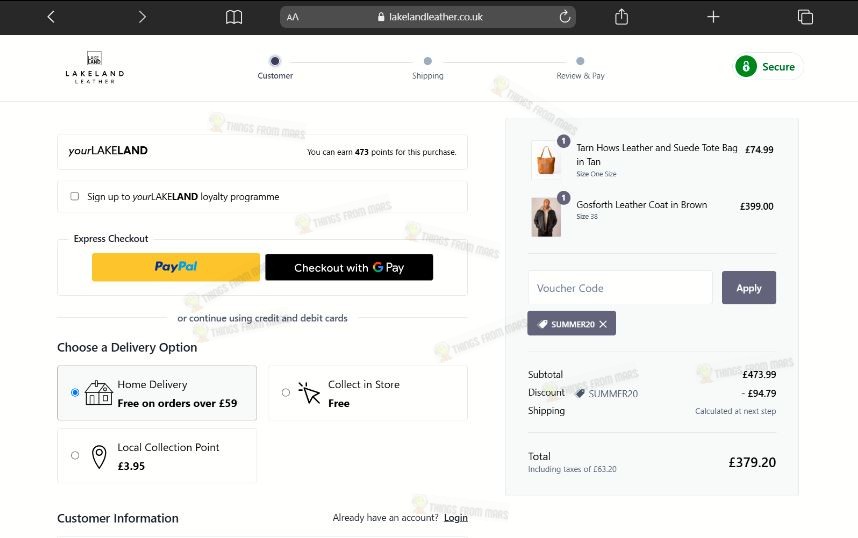Select Local Collection Point delivery
Viewport: 858px width, 538px height.
[x=75, y=455]
